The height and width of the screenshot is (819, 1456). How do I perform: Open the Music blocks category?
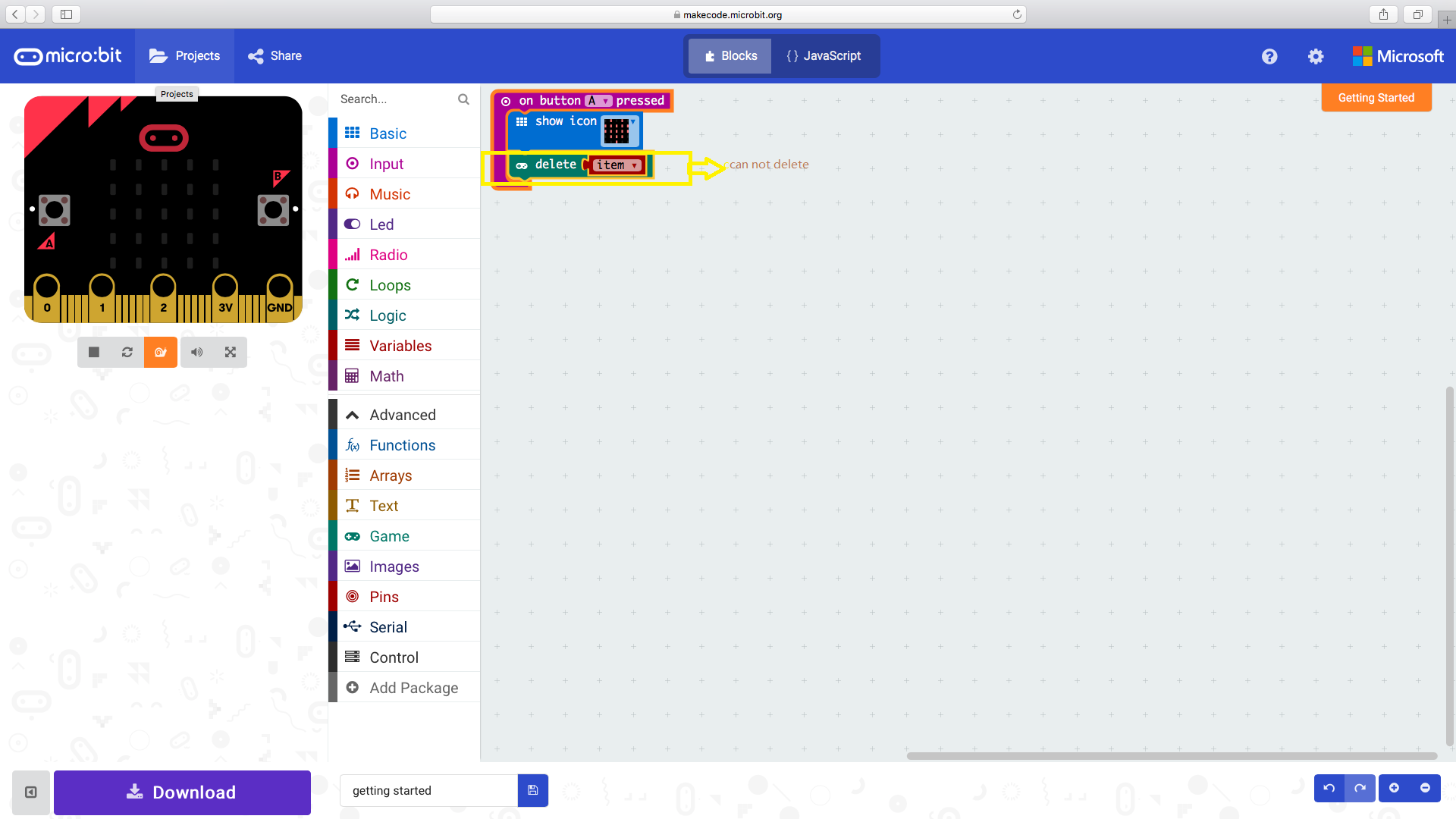[403, 194]
